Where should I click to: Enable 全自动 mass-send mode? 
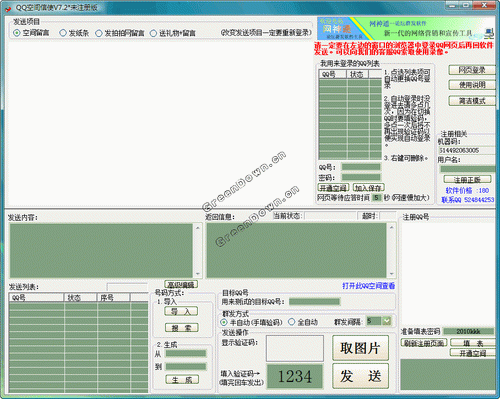292,322
